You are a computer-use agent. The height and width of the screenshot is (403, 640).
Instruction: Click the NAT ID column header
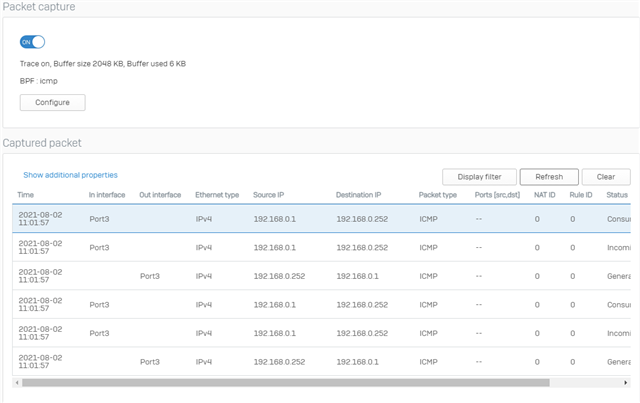point(544,195)
